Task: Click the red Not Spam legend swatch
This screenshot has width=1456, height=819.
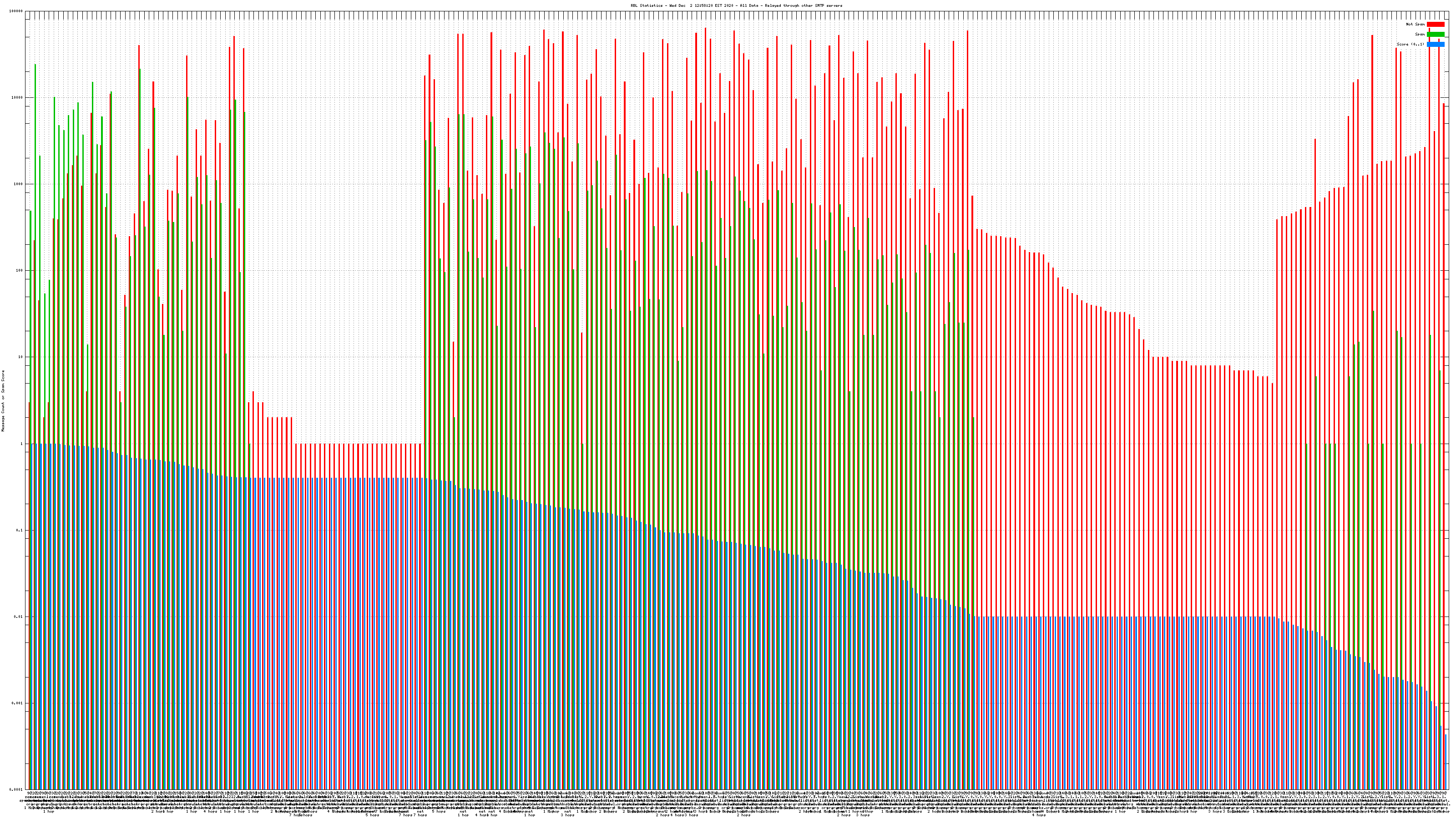Action: [1435, 24]
